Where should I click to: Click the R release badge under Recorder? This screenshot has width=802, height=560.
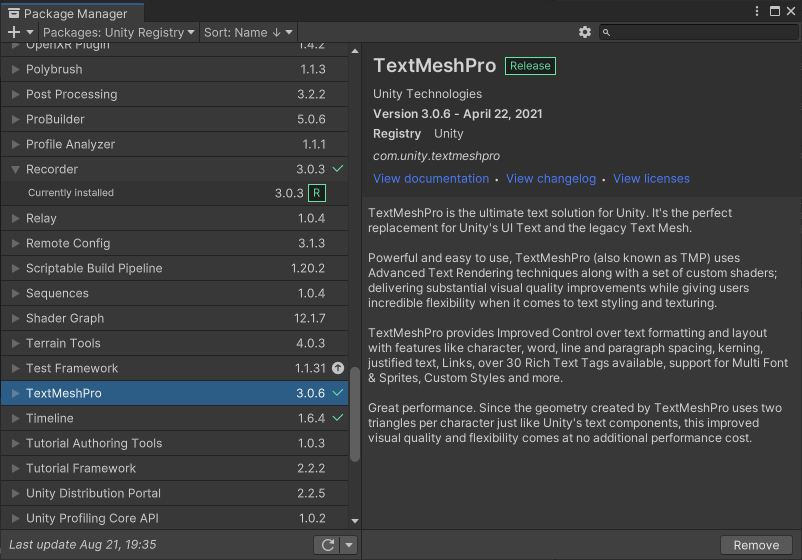click(x=316, y=193)
